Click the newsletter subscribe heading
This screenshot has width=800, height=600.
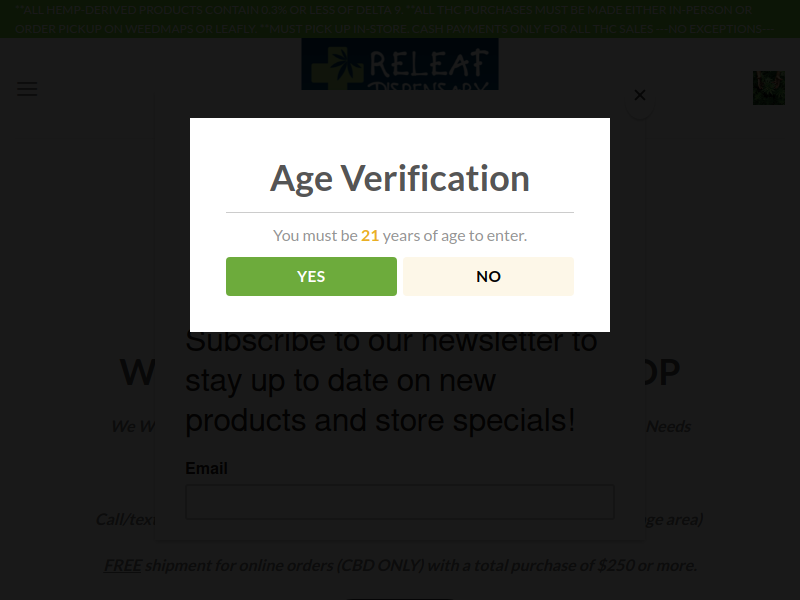[x=390, y=380]
